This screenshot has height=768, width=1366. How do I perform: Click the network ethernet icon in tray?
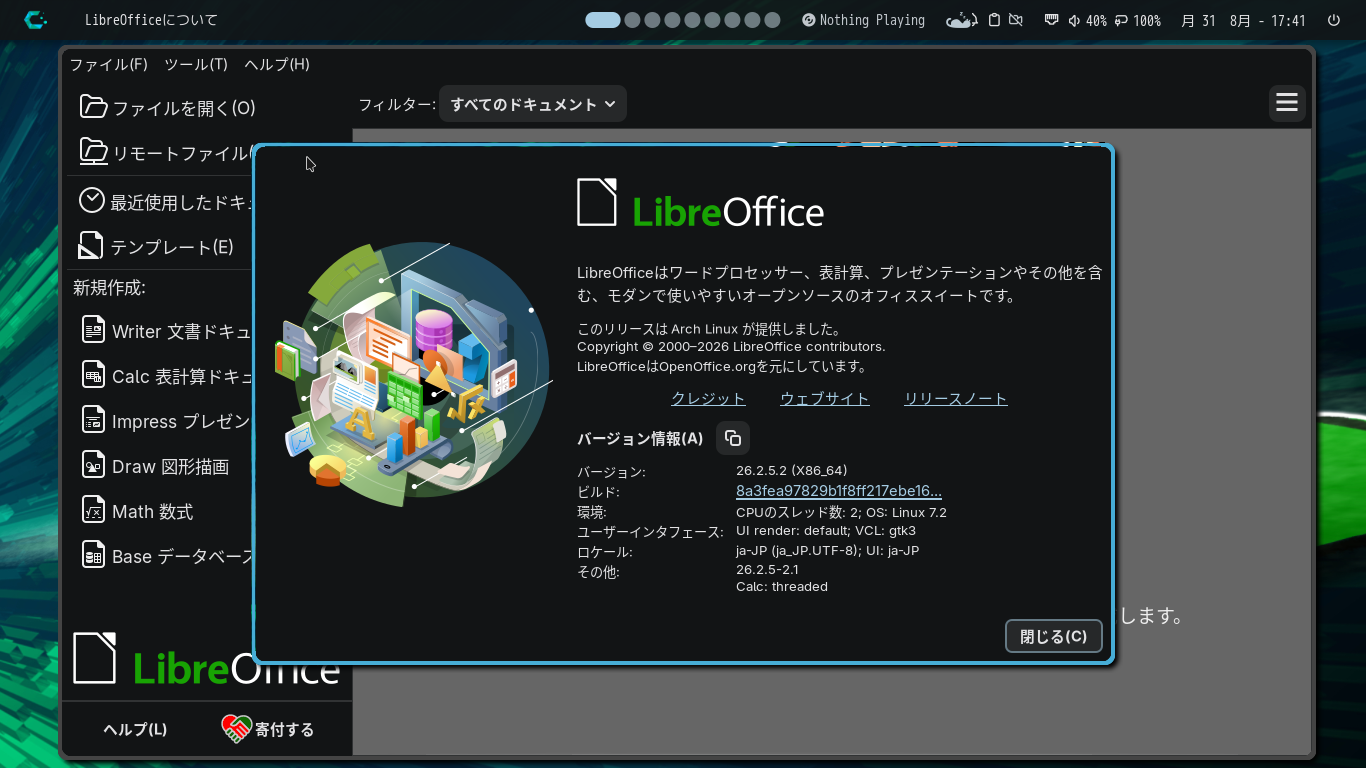tap(1051, 20)
